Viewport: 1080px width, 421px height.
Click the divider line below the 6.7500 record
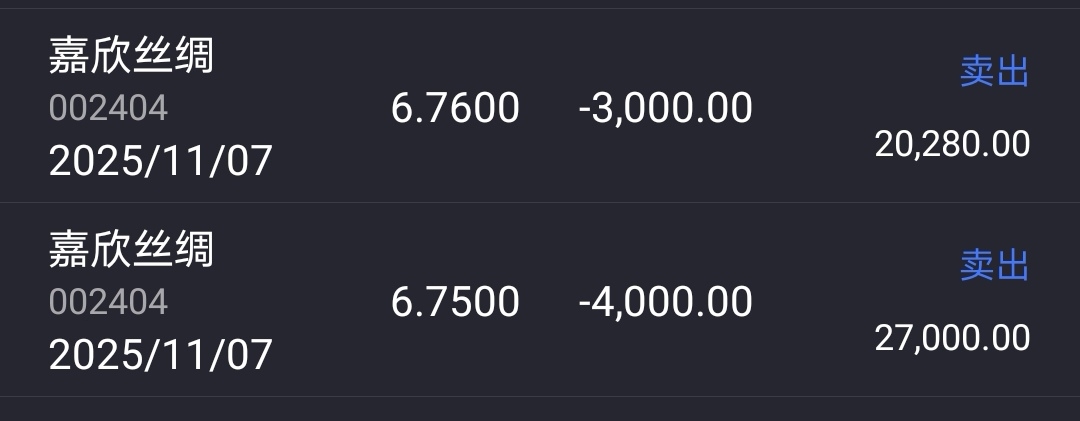click(540, 397)
